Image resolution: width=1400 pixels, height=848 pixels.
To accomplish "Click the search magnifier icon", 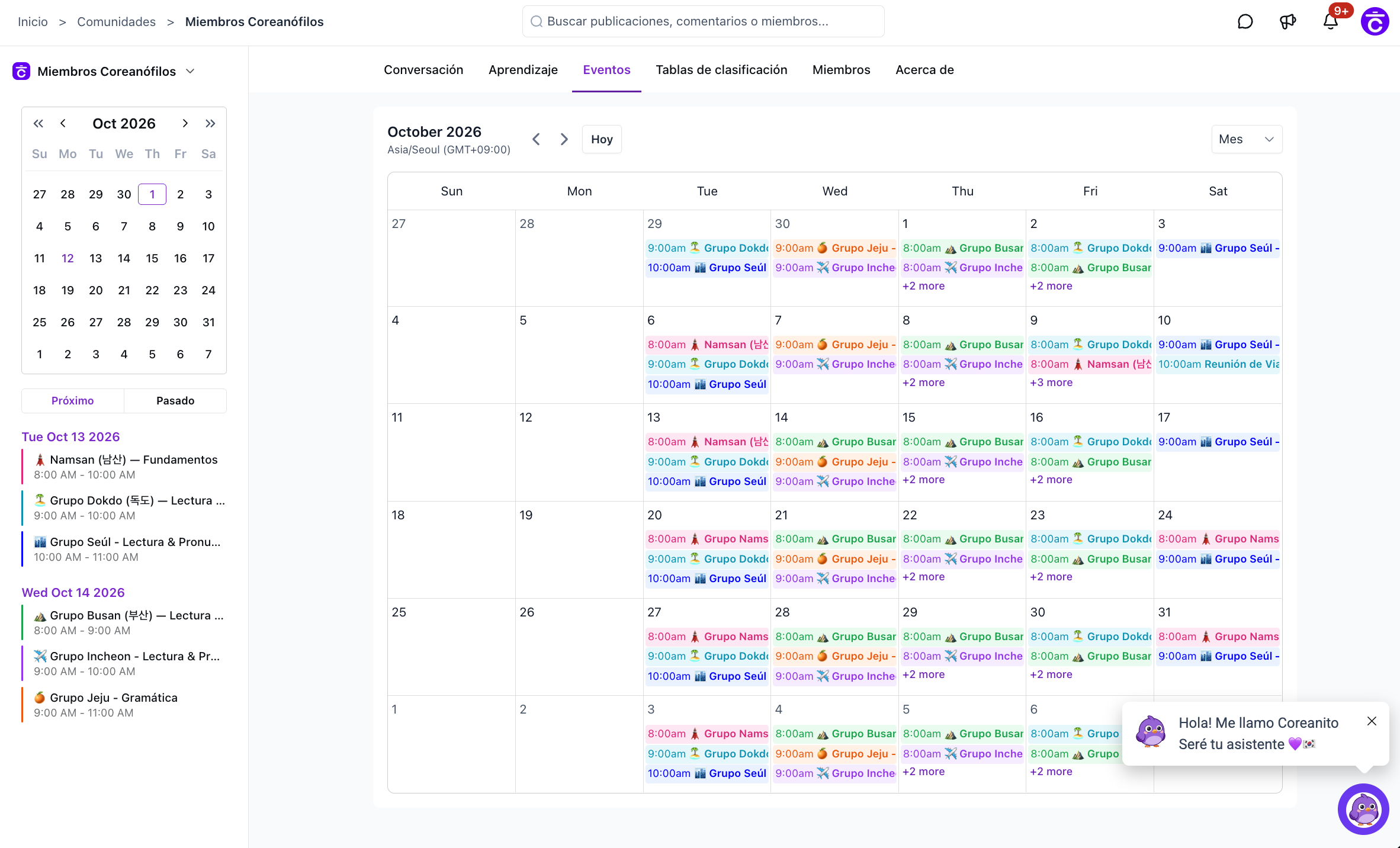I will [x=537, y=22].
